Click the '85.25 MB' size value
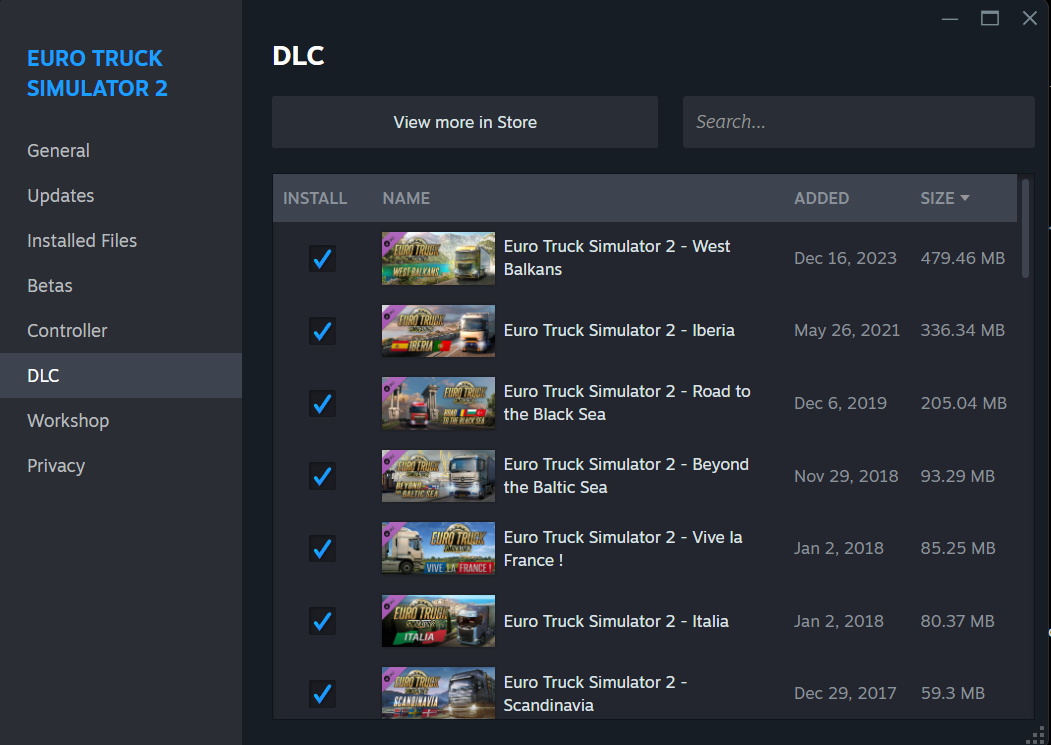 (958, 548)
